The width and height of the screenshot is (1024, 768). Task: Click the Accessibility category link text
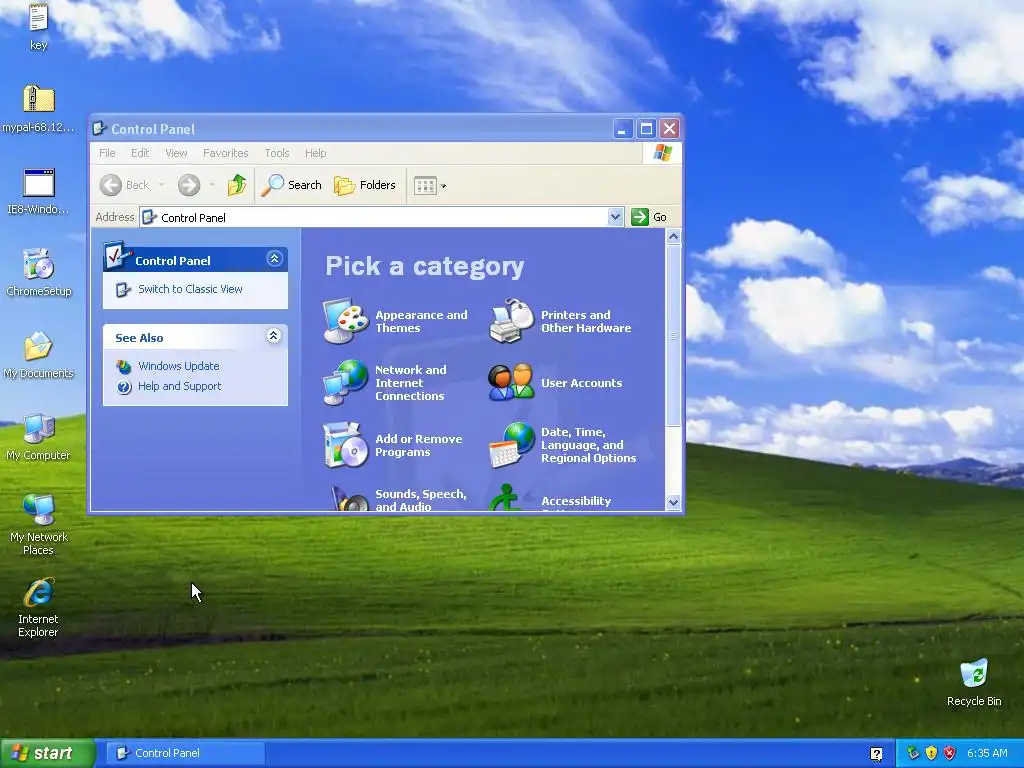576,501
